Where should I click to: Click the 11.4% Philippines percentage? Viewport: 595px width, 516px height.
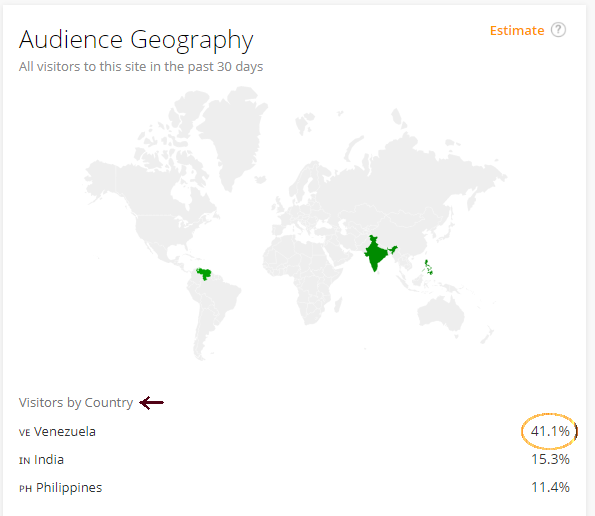tap(550, 487)
